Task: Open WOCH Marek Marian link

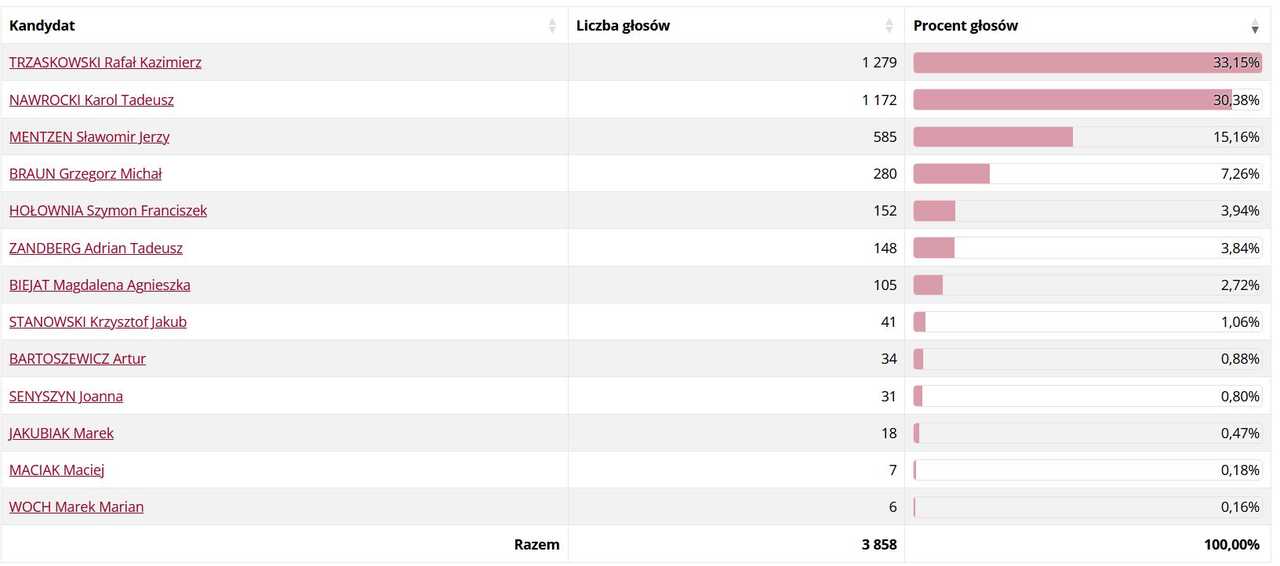Action: [x=76, y=507]
